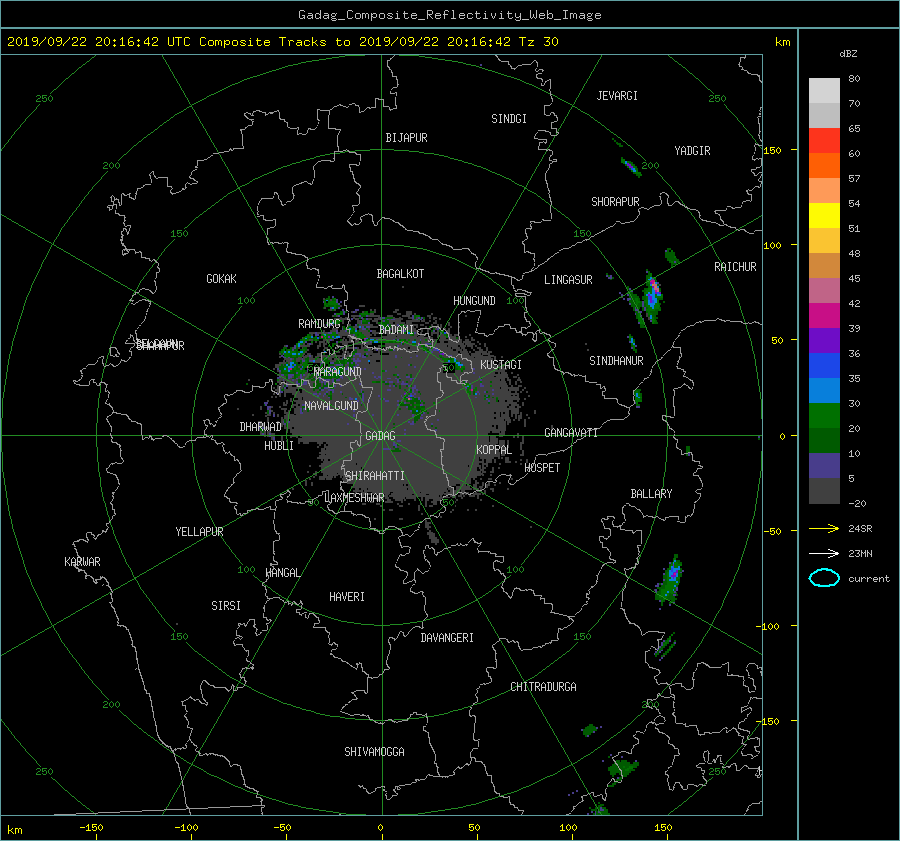This screenshot has height=841, width=900.
Task: Click the SHIVAMOGGA city label
Action: [374, 751]
